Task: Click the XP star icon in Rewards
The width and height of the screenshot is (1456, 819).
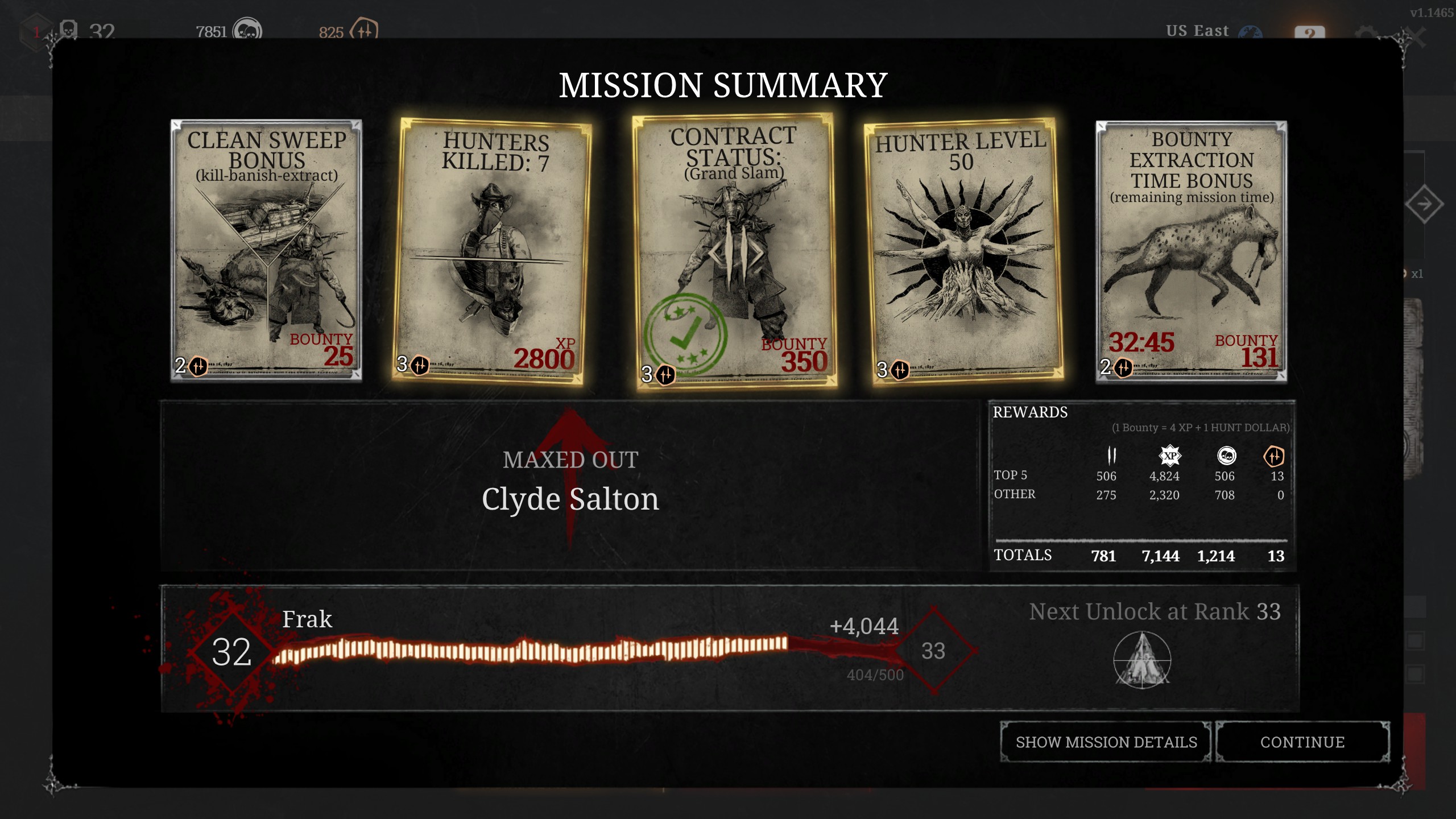Action: click(1170, 456)
